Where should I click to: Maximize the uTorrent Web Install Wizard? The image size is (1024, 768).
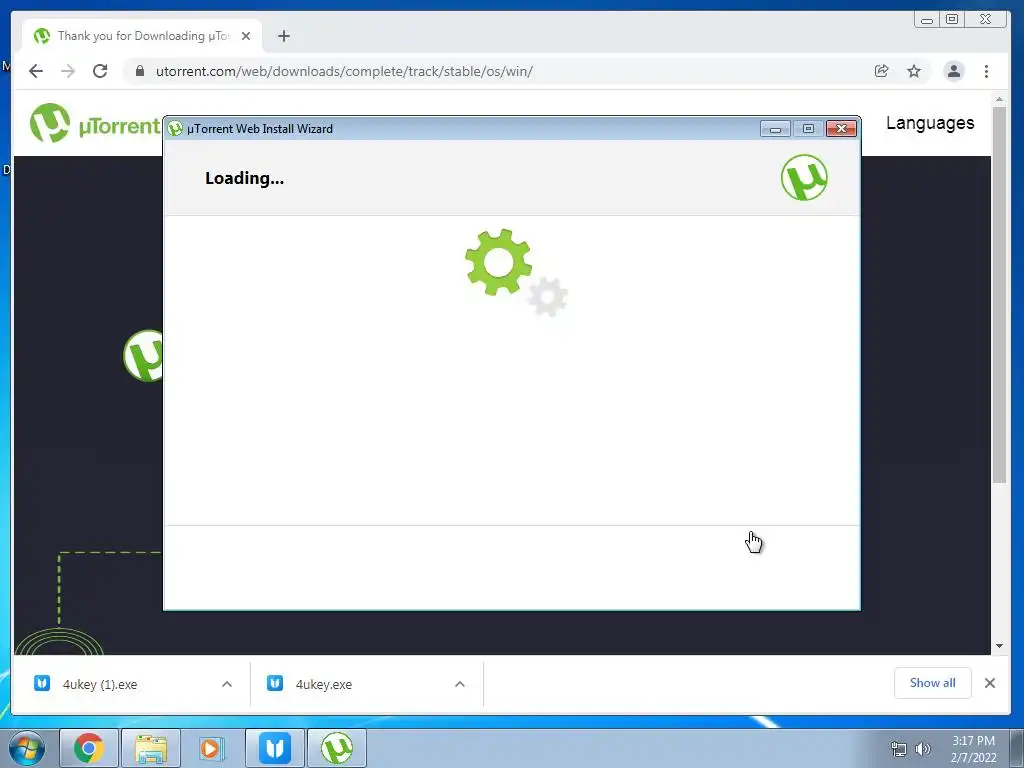tap(808, 129)
